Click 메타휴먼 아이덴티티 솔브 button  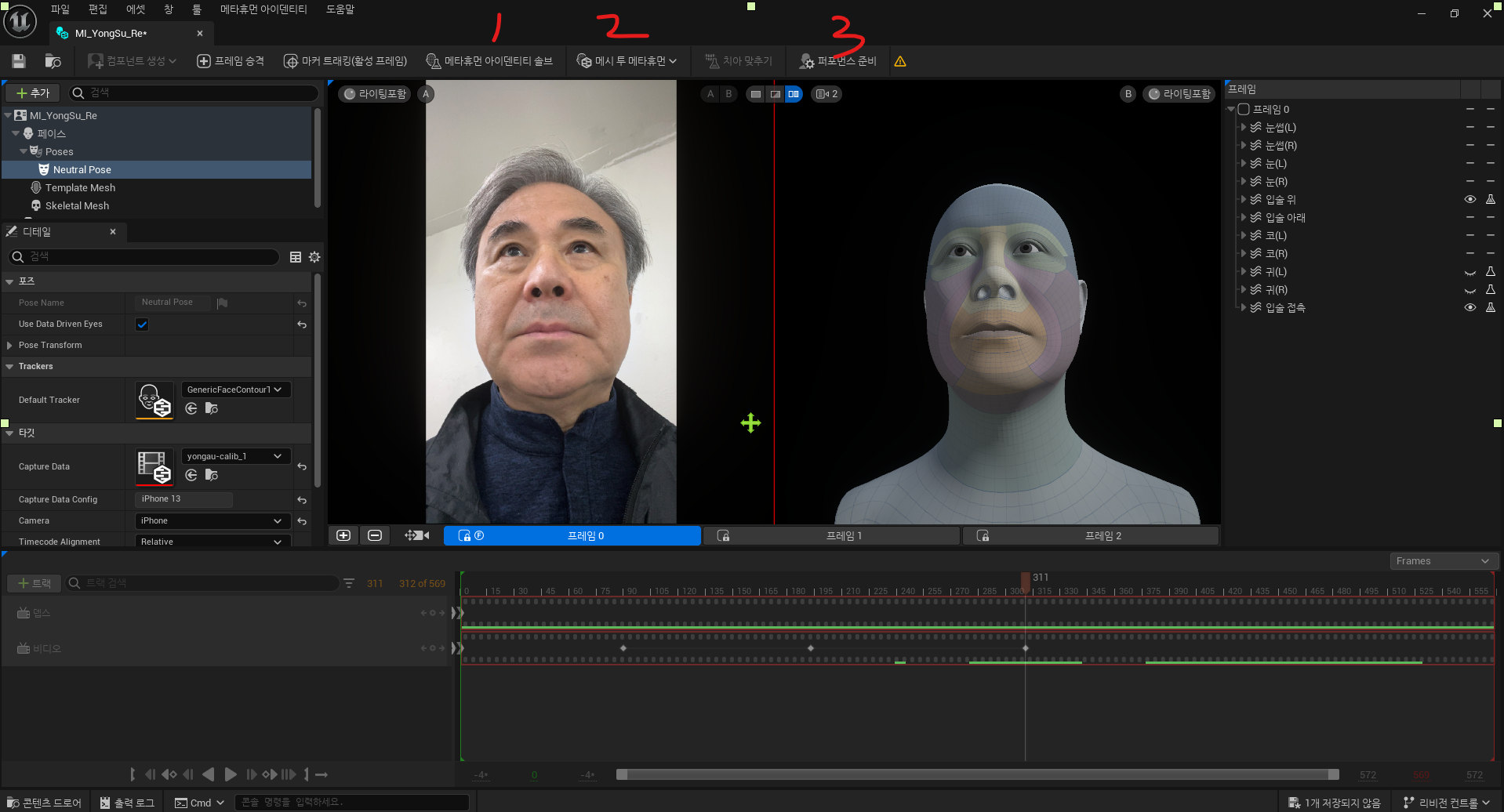coord(489,61)
